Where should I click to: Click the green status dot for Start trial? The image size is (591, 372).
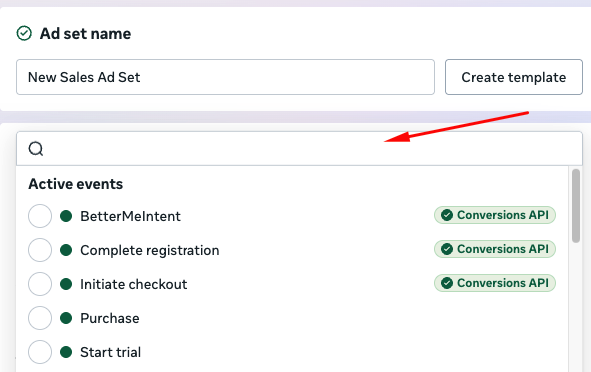pos(66,352)
